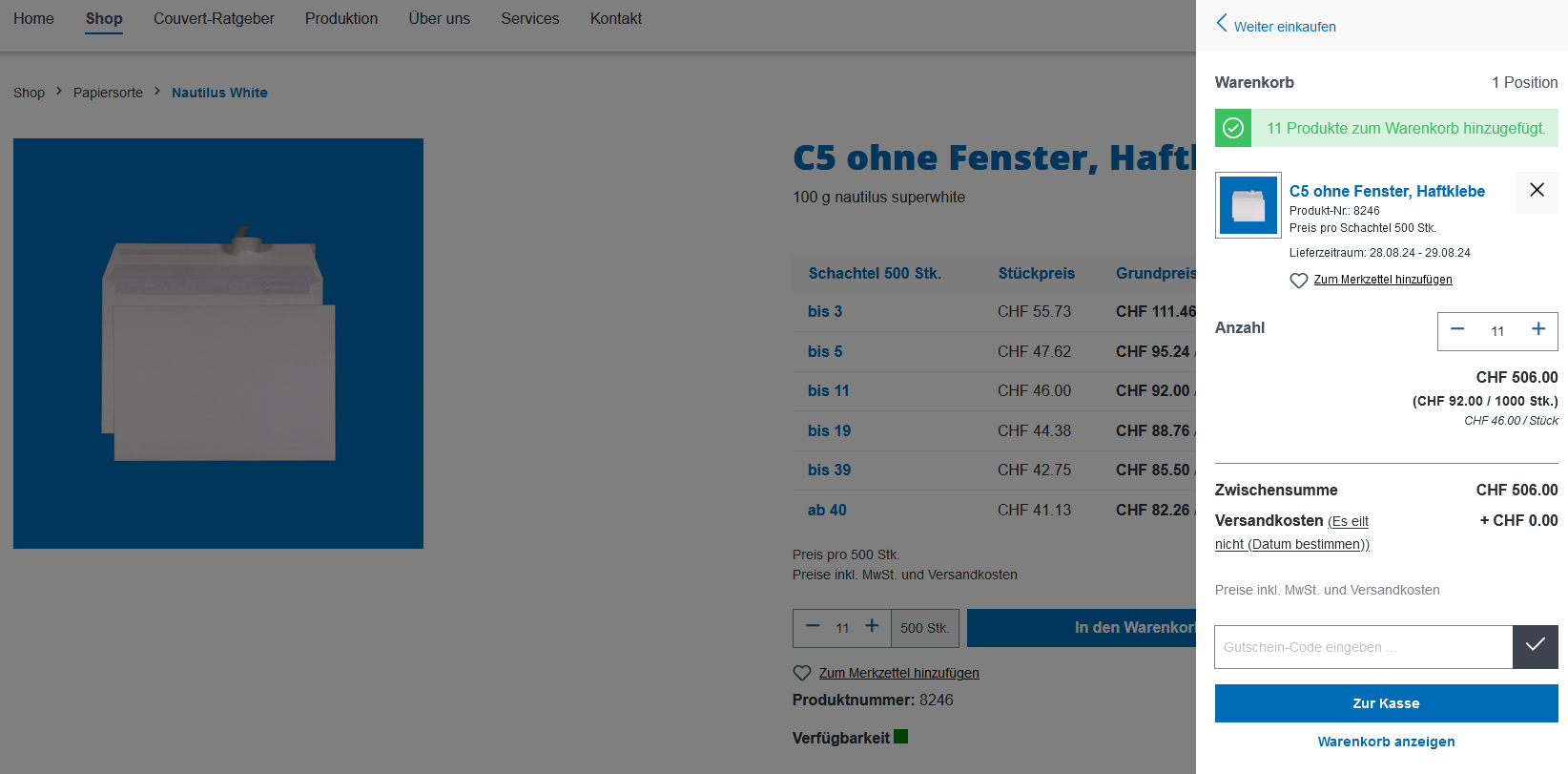Image resolution: width=1568 pixels, height=774 pixels.
Task: Focus the Gutschein-Code input field
Action: pos(1363,647)
